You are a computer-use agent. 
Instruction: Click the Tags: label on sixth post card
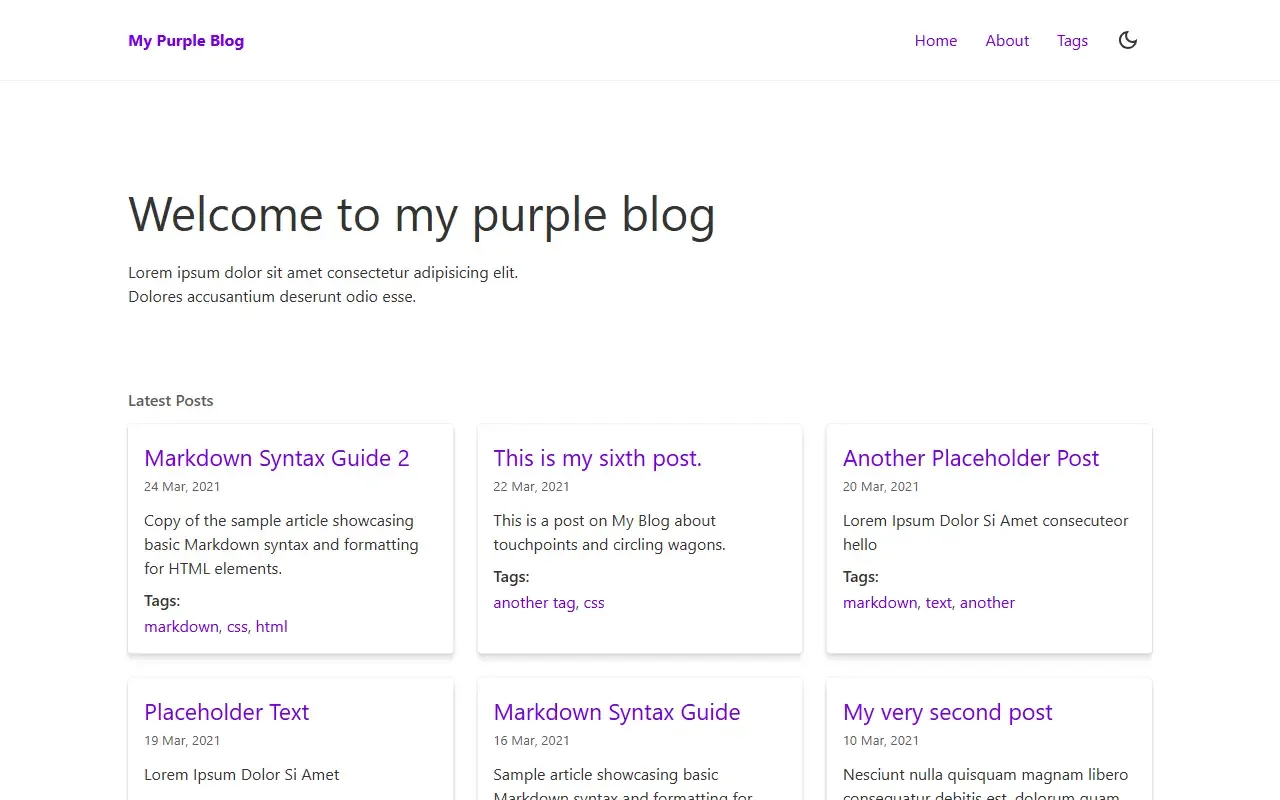click(x=511, y=577)
